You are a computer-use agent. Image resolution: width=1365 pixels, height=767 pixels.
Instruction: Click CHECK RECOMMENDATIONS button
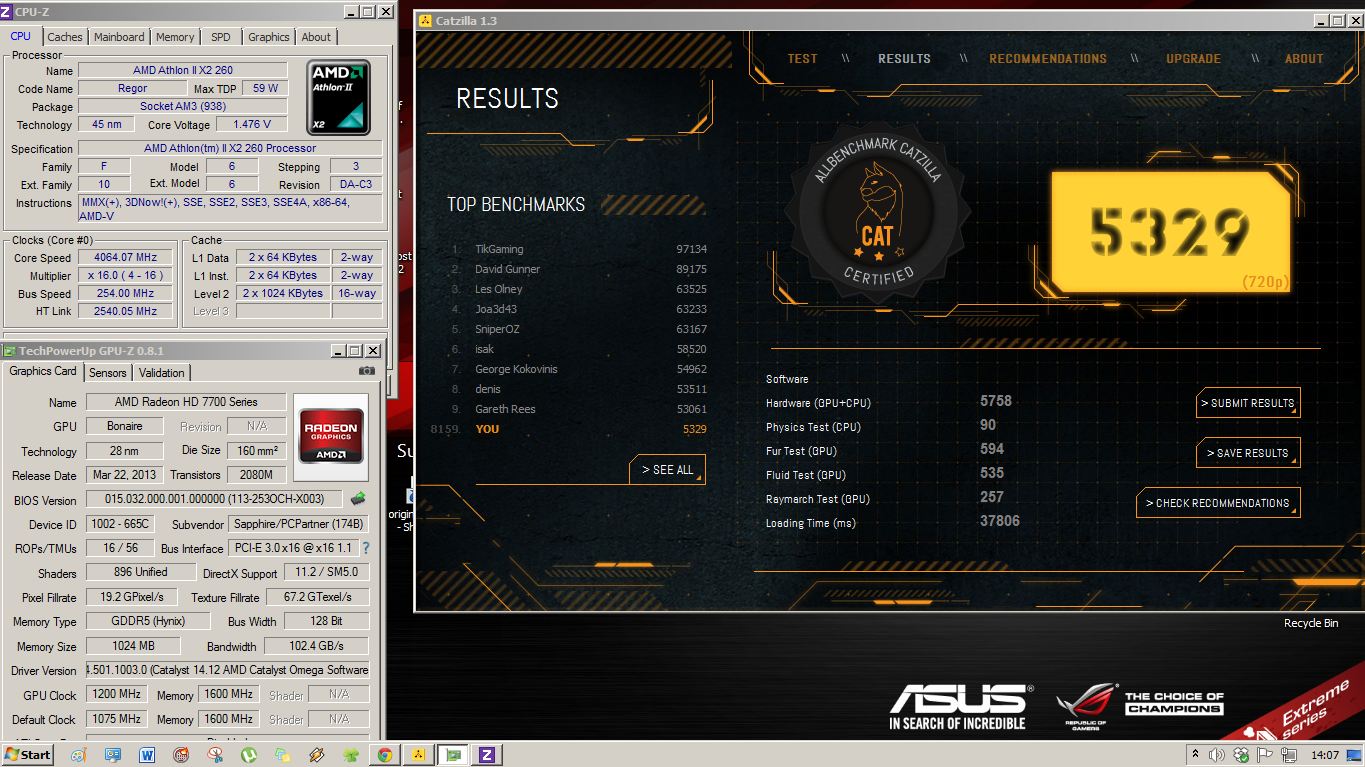coord(1218,503)
